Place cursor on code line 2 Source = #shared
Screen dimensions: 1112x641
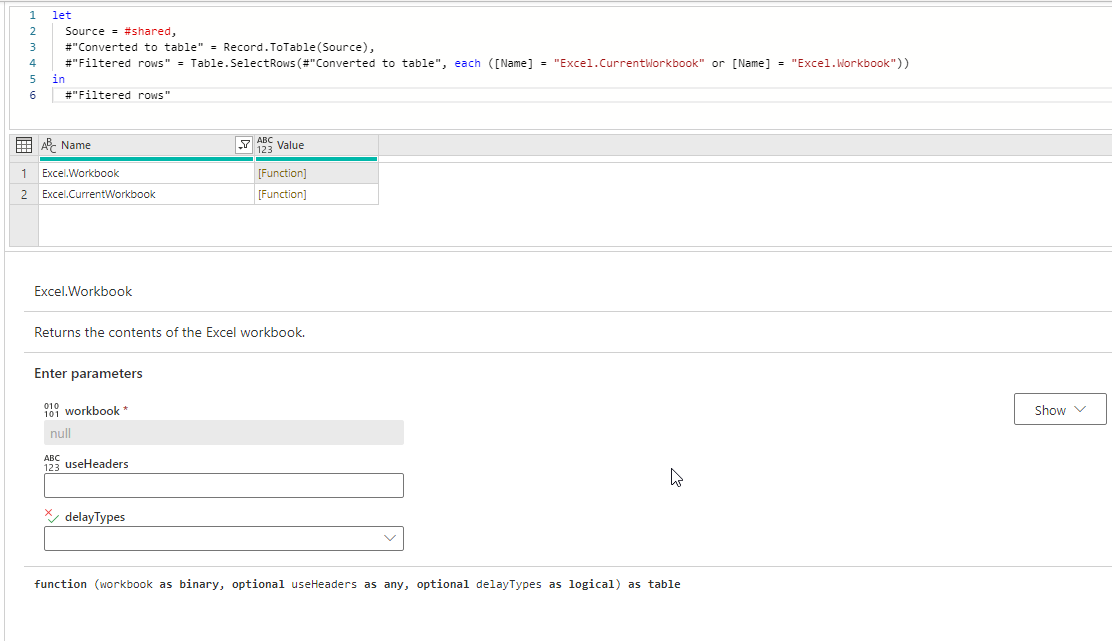tap(121, 31)
